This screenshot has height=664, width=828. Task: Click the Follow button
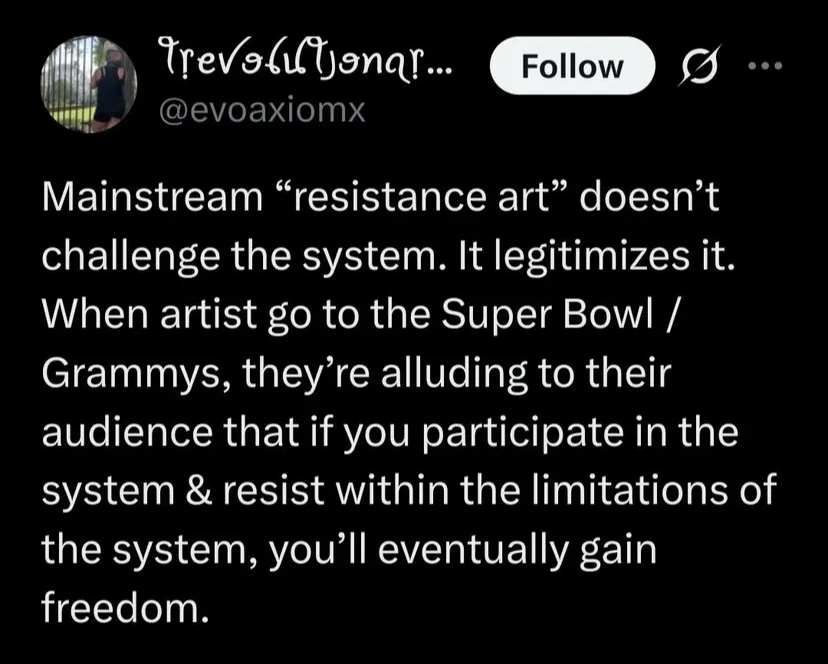pos(574,67)
